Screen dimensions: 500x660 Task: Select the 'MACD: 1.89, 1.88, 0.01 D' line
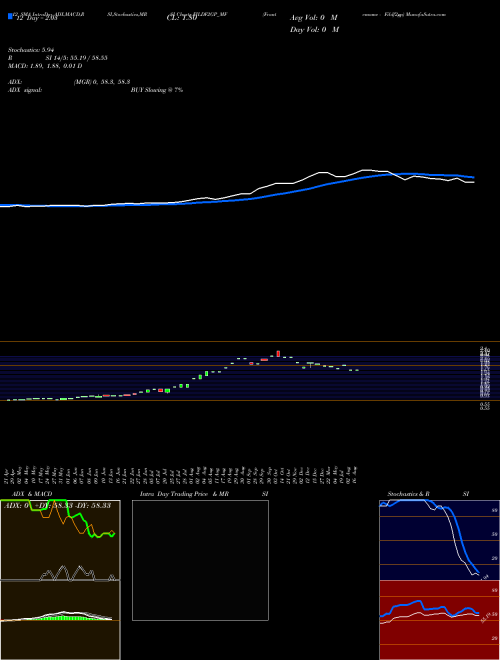click(x=45, y=66)
